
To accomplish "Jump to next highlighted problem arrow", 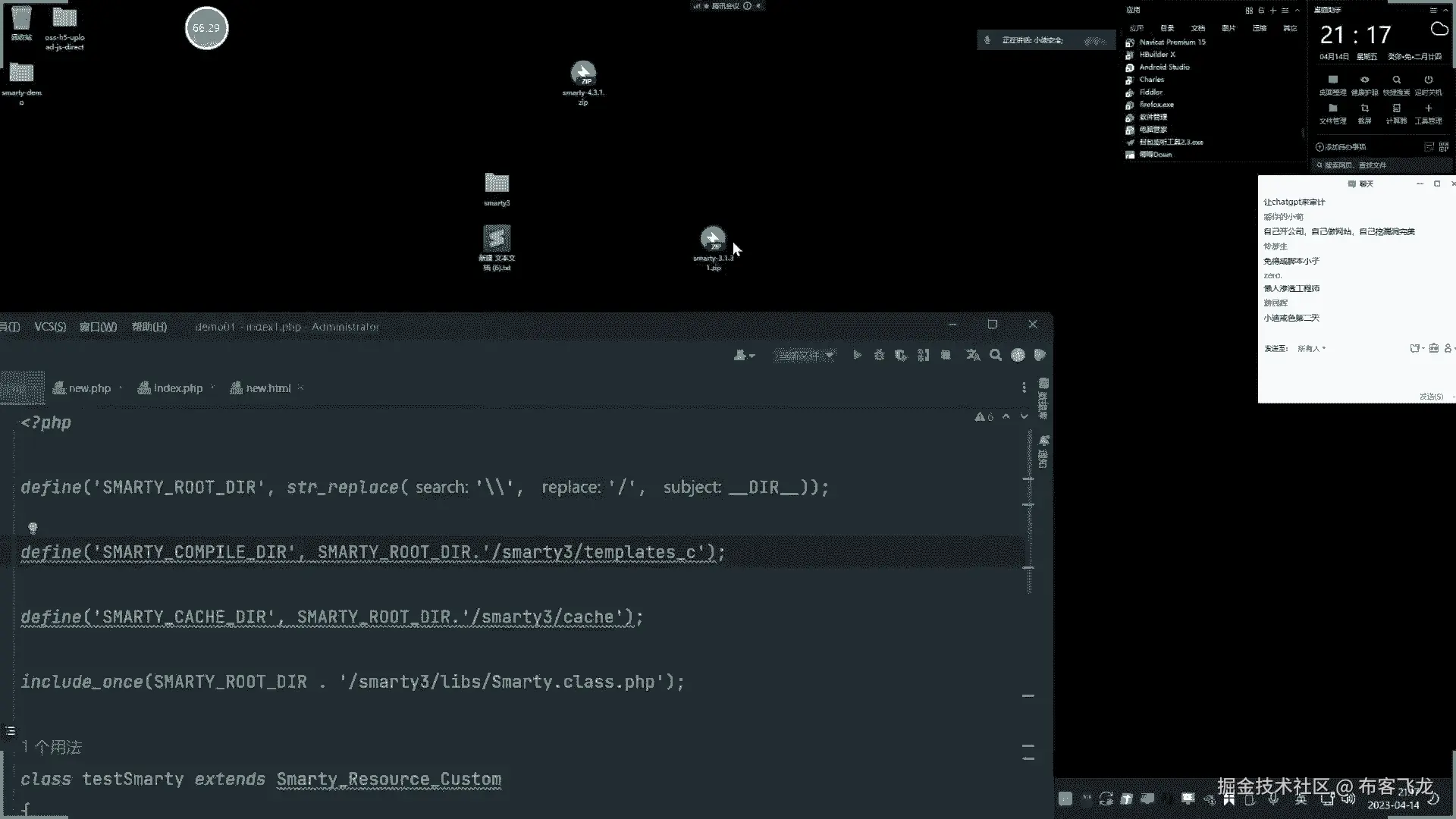I will [1025, 416].
